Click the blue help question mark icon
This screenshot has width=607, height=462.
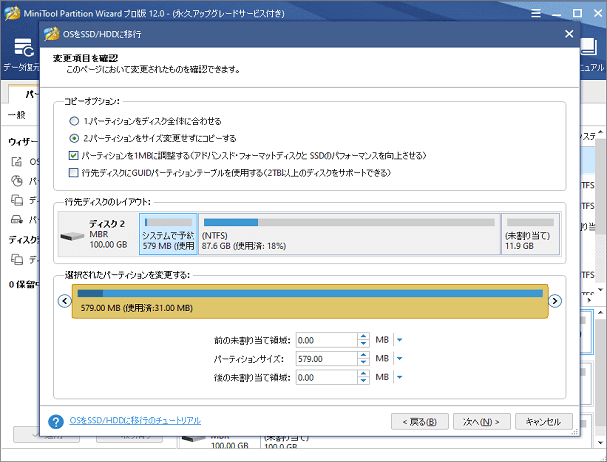point(56,422)
